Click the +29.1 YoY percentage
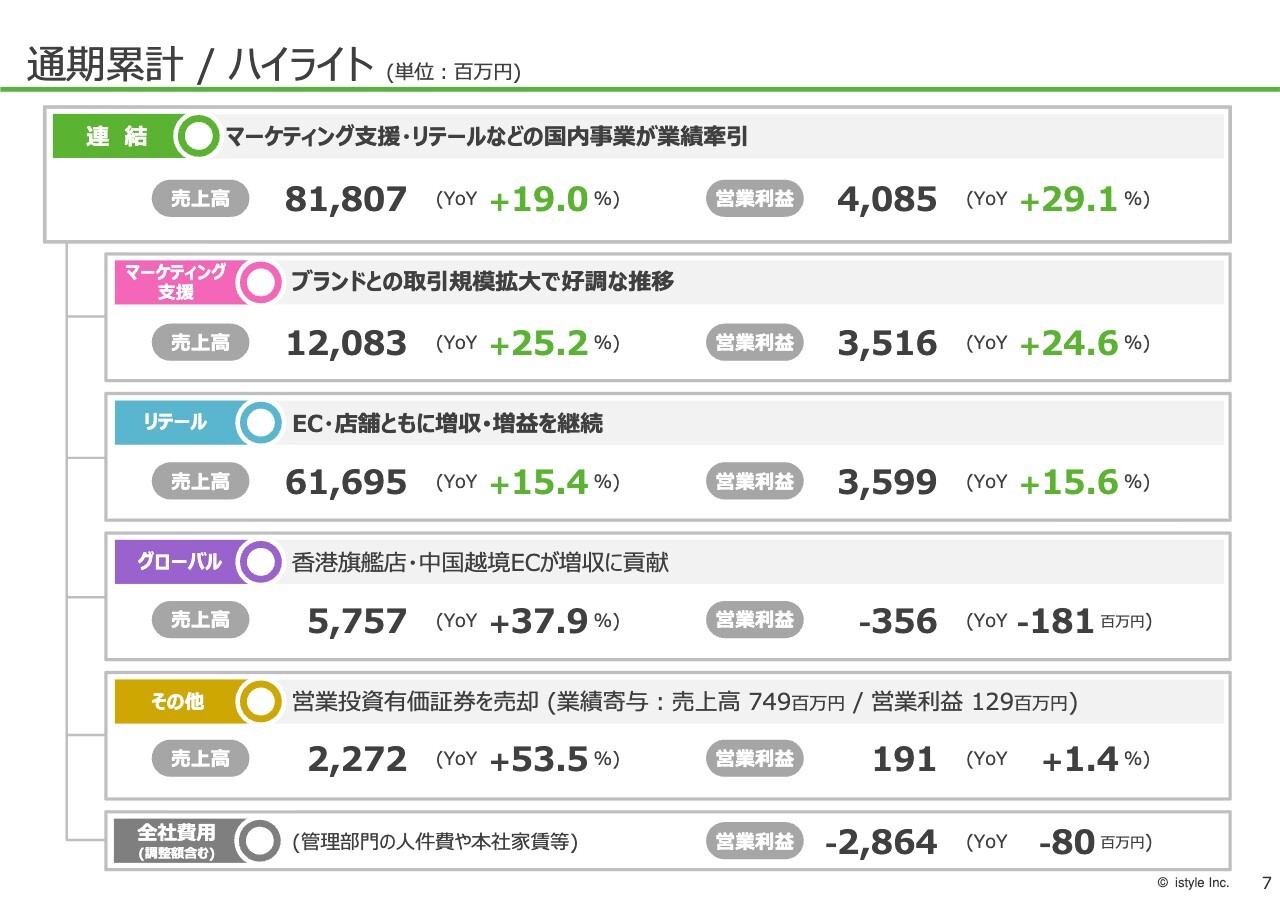Screen dimensions: 1280x904 (1068, 200)
